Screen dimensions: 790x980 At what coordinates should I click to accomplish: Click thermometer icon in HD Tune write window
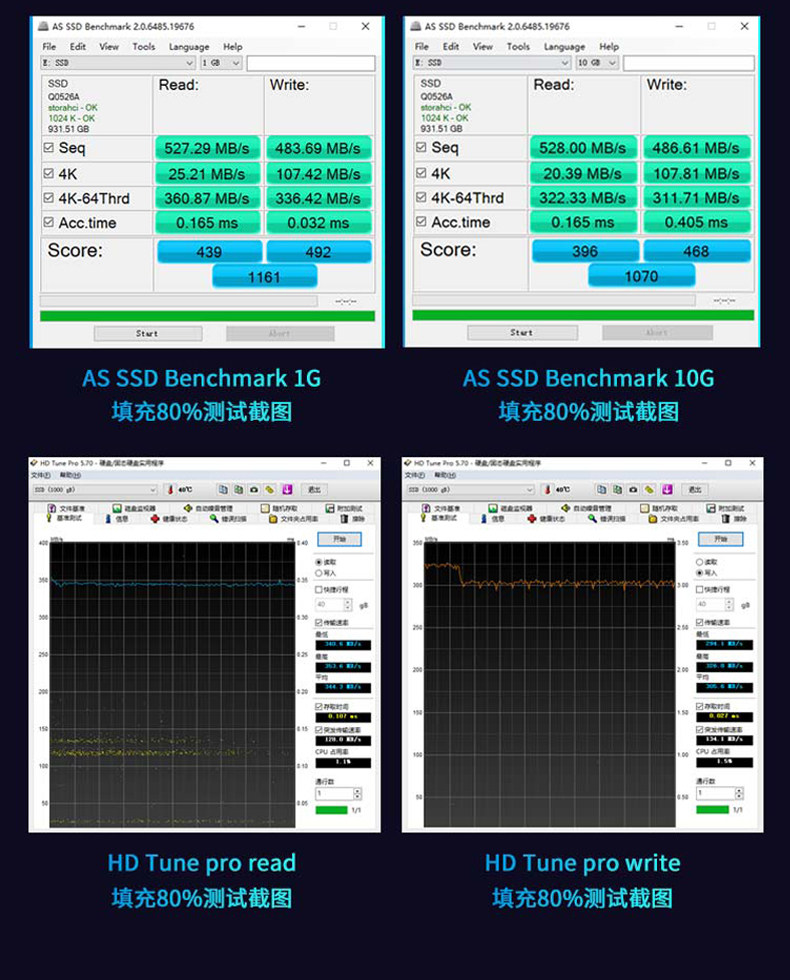548,489
